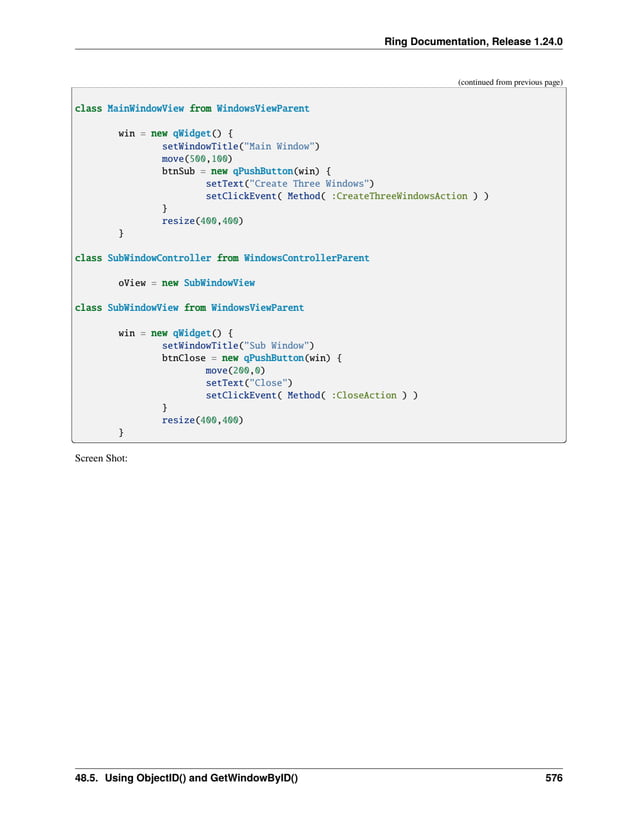The image size is (638, 825).
Task: Click the 'oView = new SubWindowView' line
Action: (186, 283)
